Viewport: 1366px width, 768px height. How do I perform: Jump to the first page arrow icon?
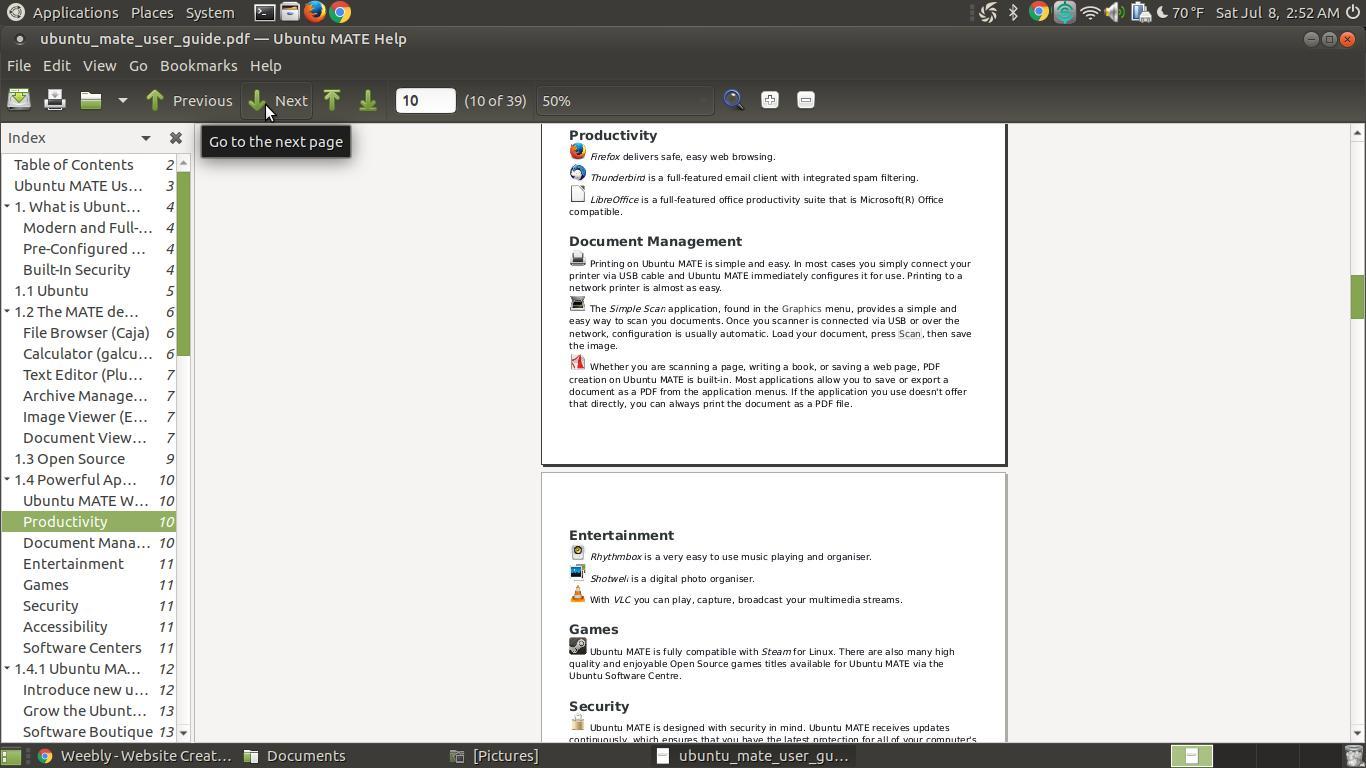coord(332,100)
